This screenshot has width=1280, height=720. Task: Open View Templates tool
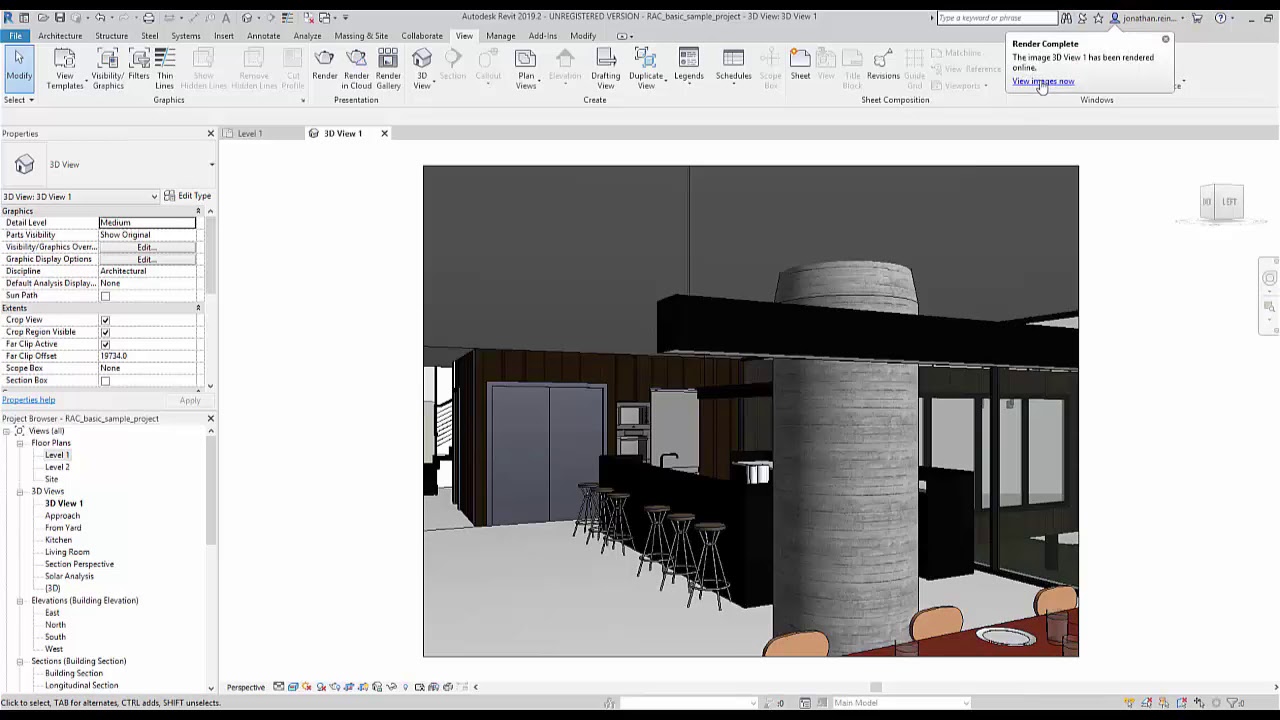64,69
